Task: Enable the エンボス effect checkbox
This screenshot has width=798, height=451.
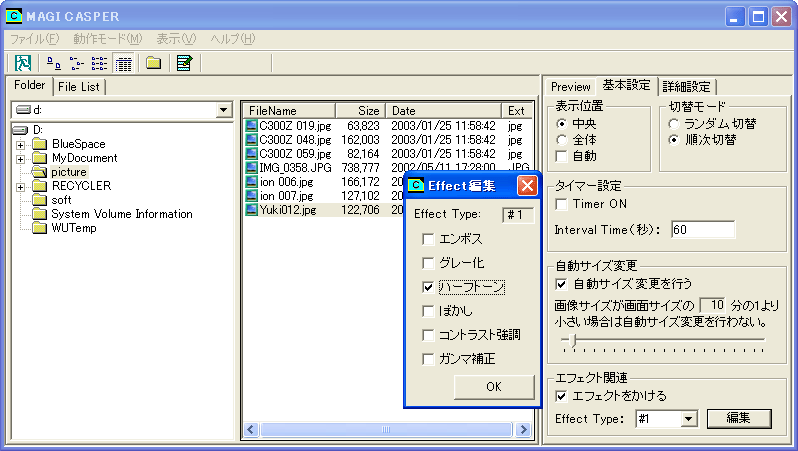Action: pyautogui.click(x=428, y=239)
